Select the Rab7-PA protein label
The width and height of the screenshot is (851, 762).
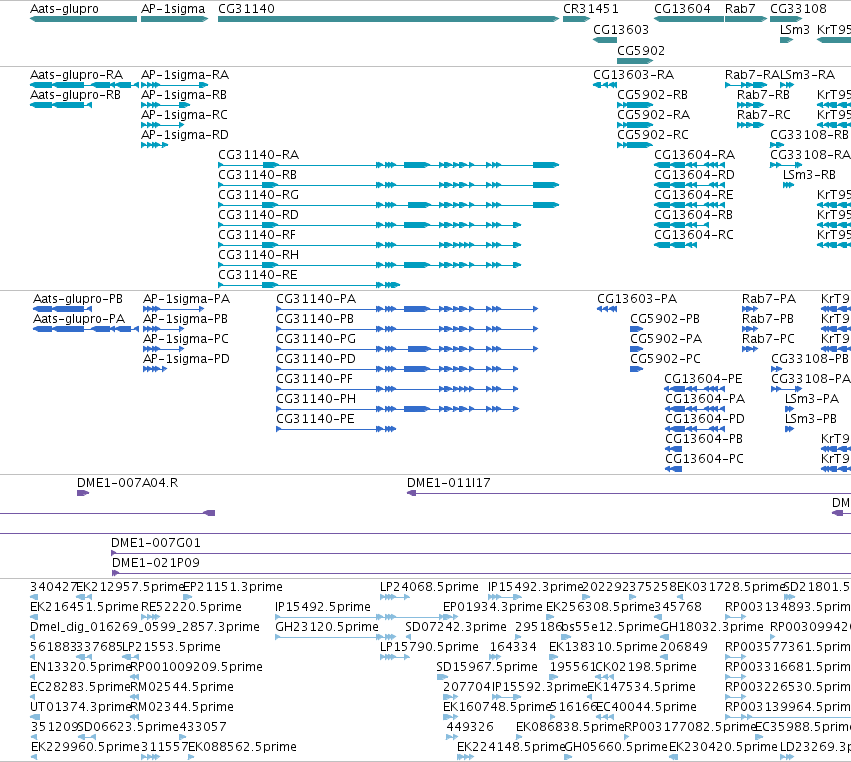(769, 299)
